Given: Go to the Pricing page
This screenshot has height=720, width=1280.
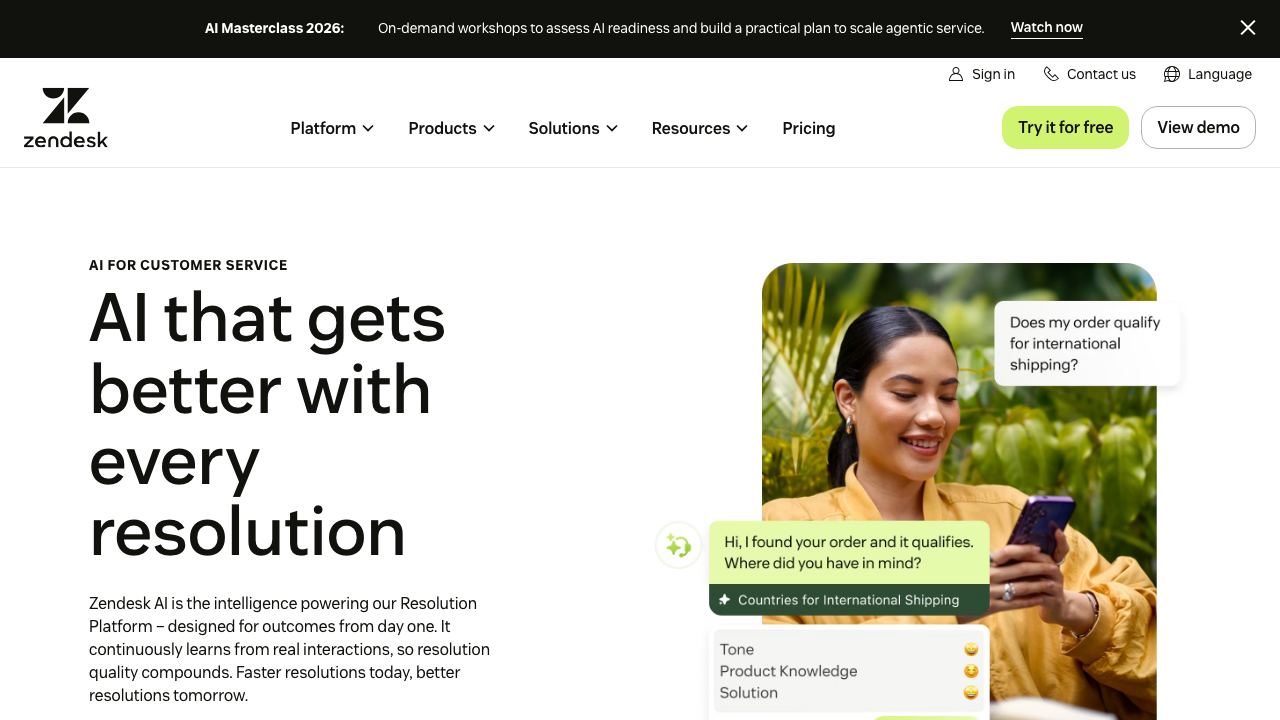Looking at the screenshot, I should tap(809, 128).
